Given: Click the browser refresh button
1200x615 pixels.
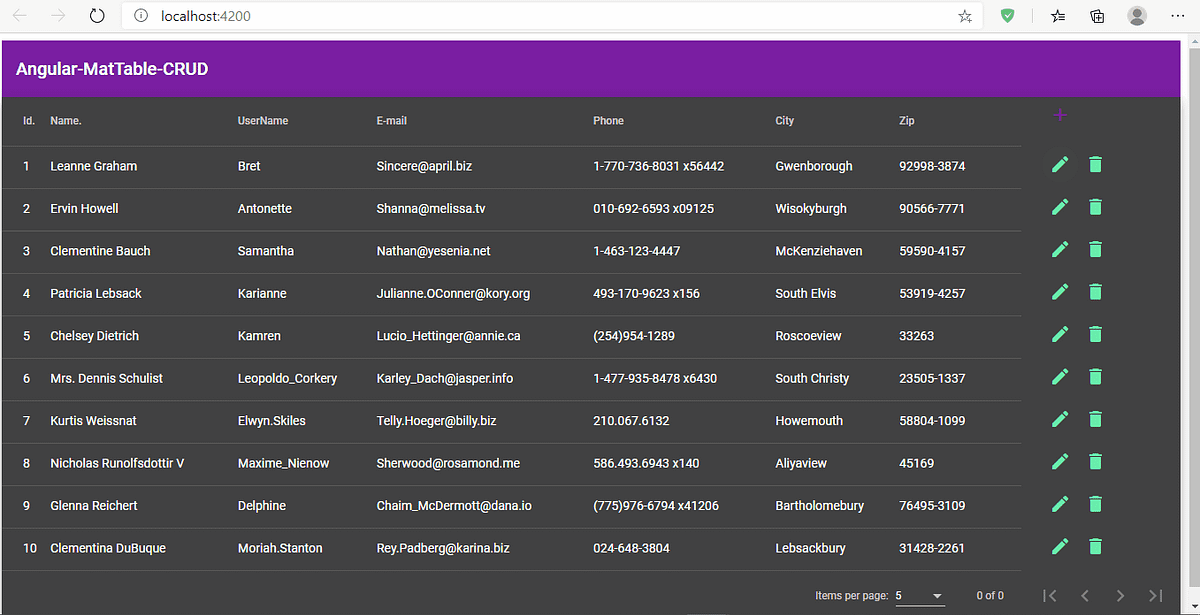Looking at the screenshot, I should click(96, 16).
